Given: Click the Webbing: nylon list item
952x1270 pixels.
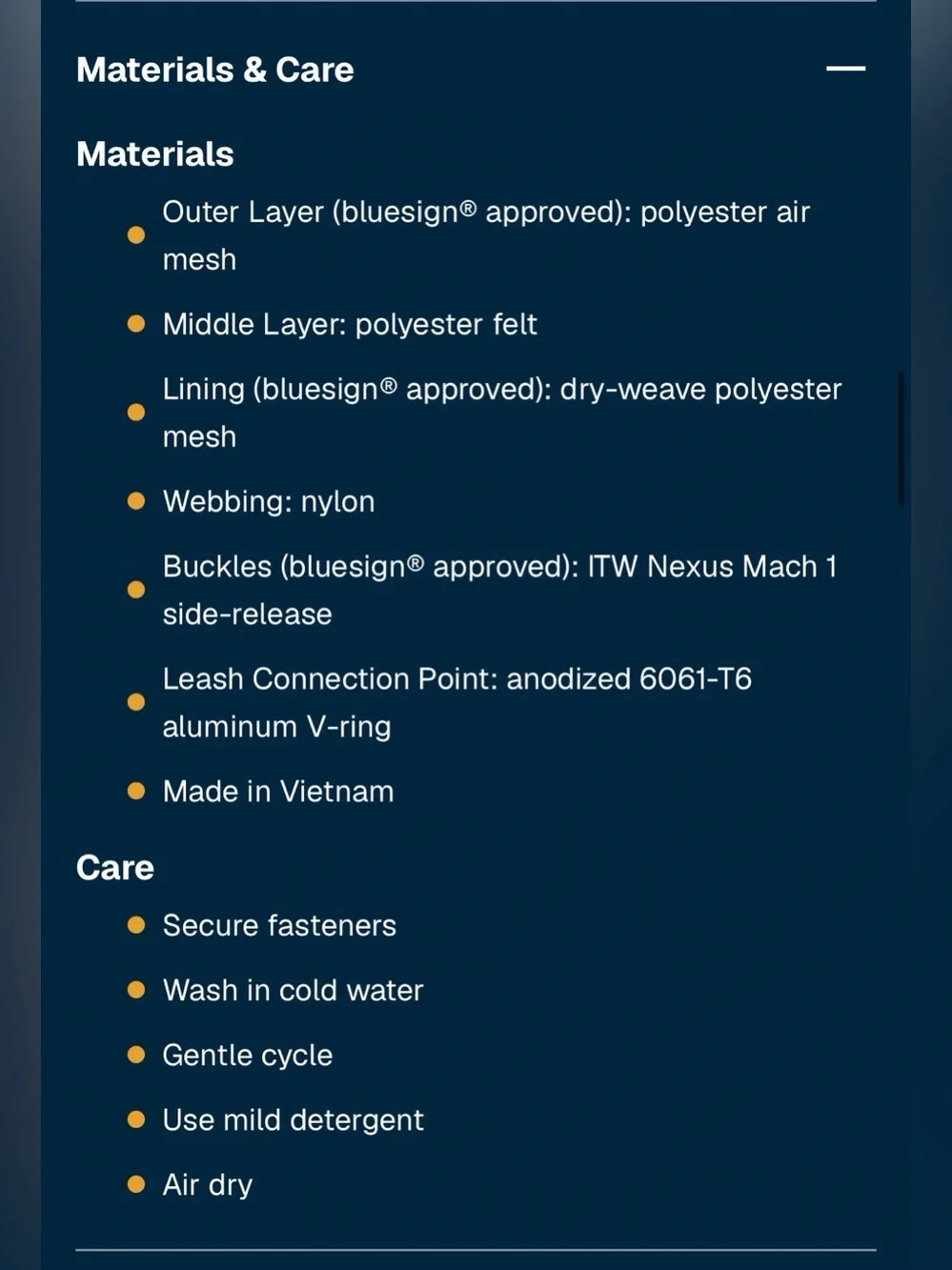Looking at the screenshot, I should (269, 501).
